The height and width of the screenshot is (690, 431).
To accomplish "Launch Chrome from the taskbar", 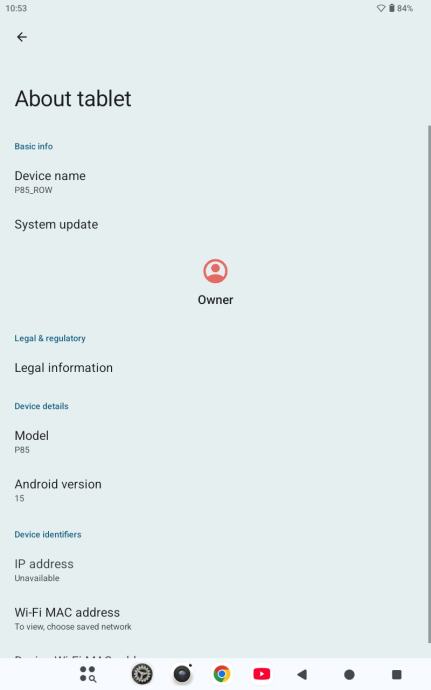I will pos(222,674).
